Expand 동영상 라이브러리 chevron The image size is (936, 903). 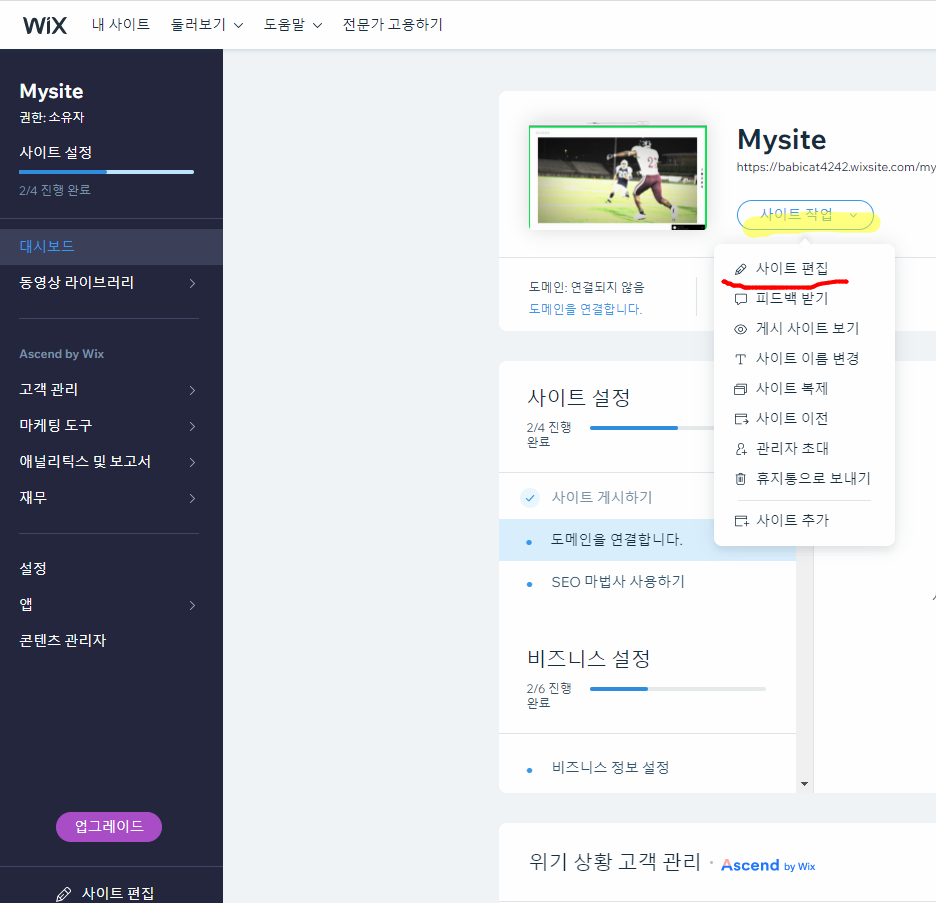(192, 283)
